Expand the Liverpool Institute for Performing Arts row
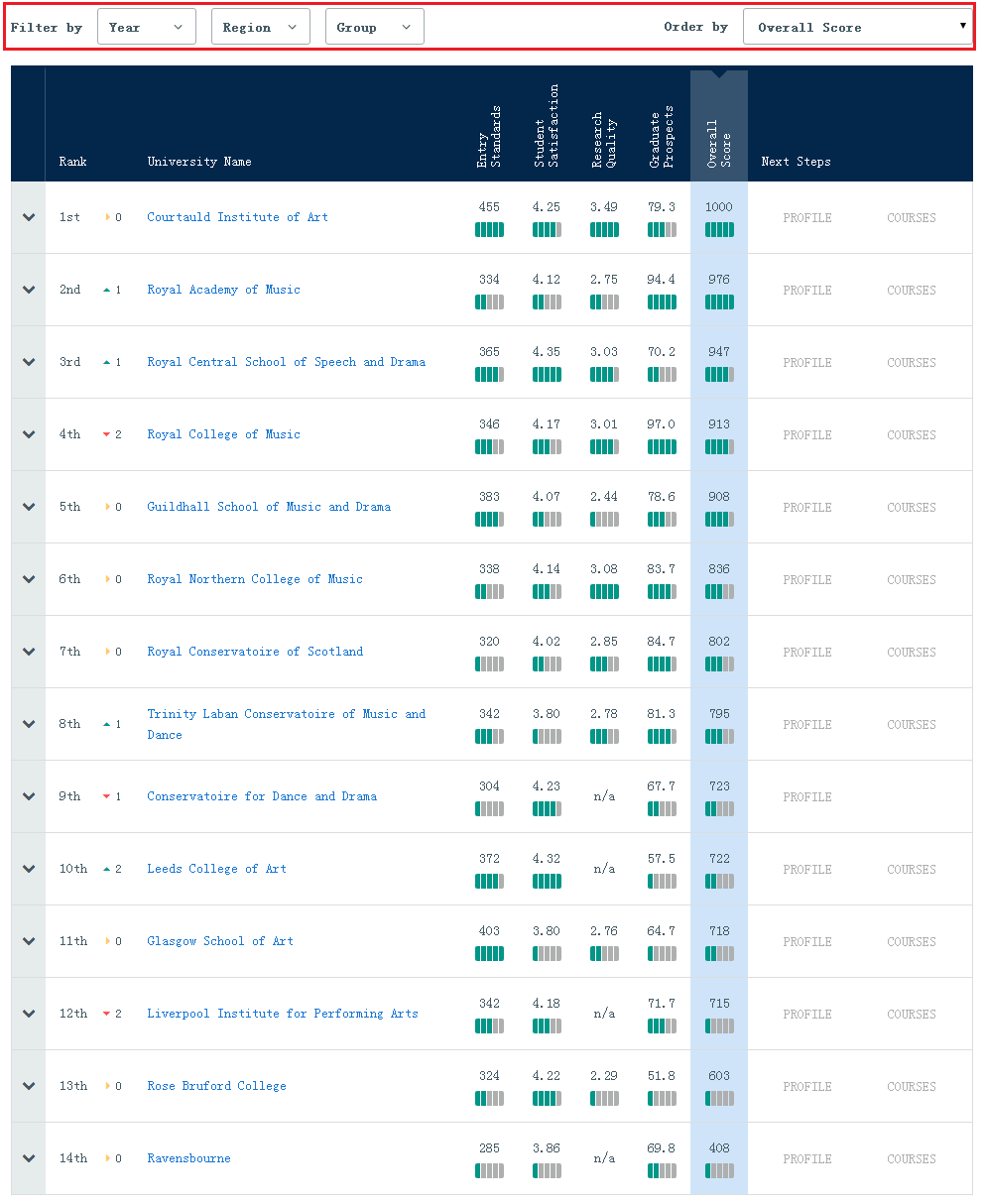984x1204 pixels. (29, 1014)
